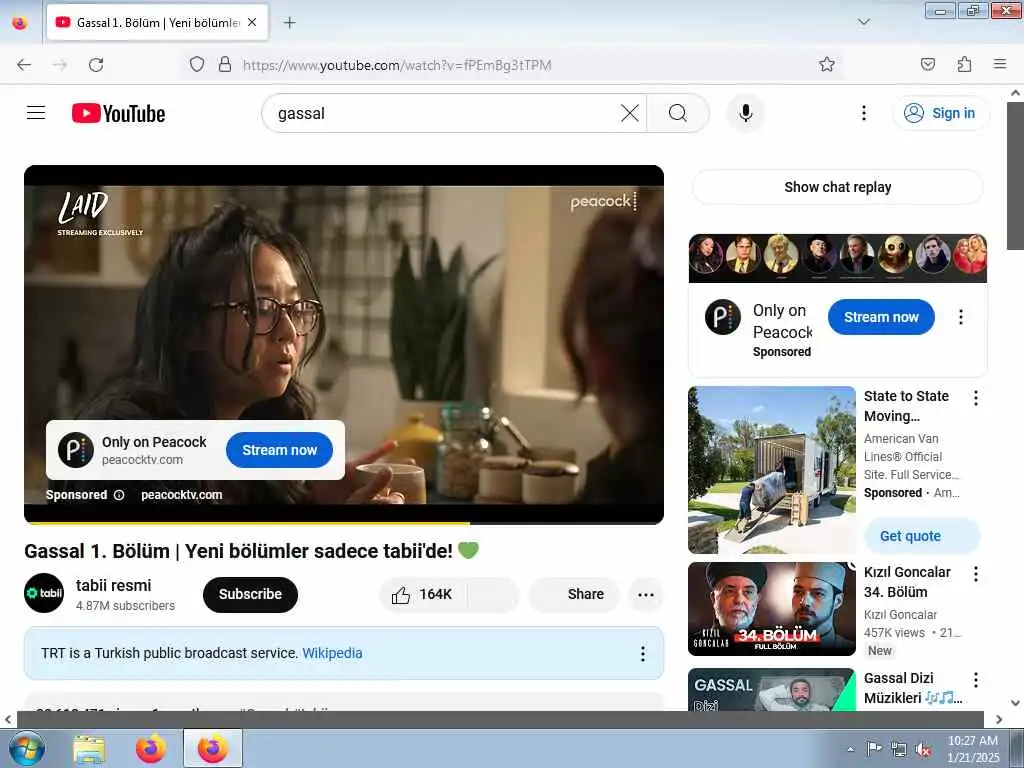Open options for State to State Moving ad
The width and height of the screenshot is (1024, 768).
click(x=976, y=398)
